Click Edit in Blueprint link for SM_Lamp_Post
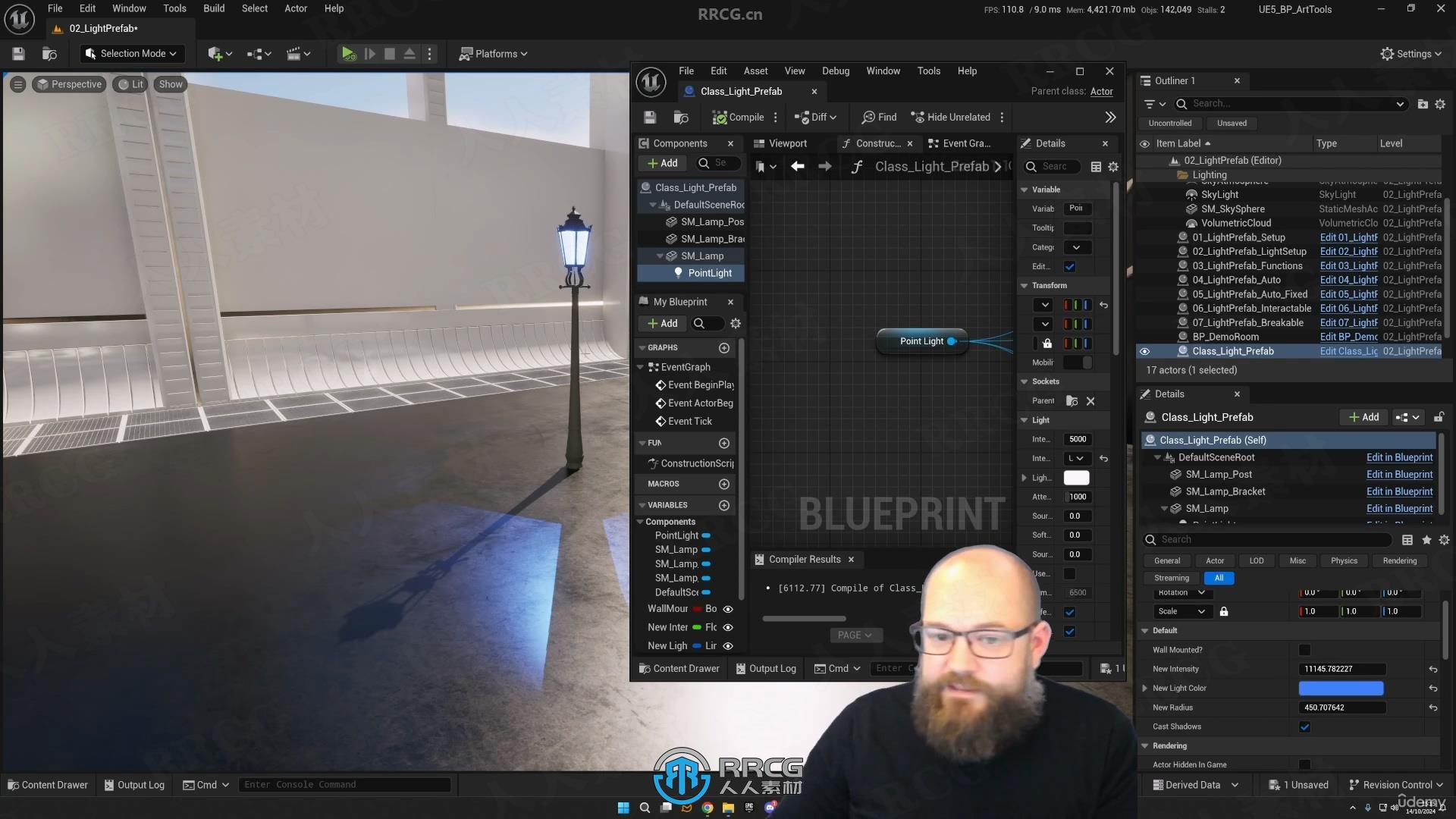 click(x=1399, y=475)
